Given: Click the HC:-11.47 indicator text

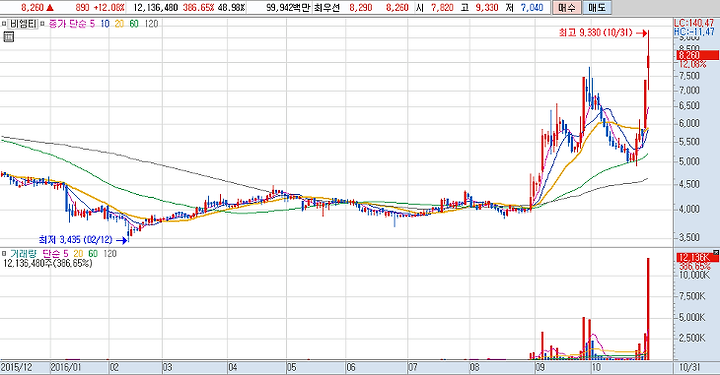Looking at the screenshot, I should point(694,32).
